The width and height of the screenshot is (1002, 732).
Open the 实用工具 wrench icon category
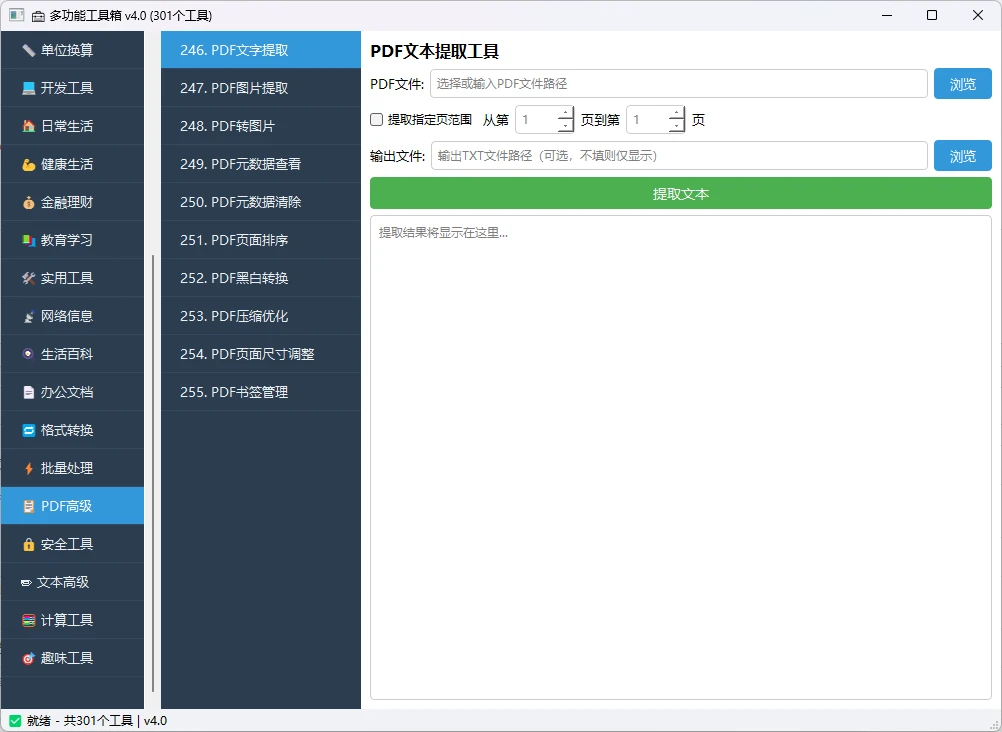28,278
